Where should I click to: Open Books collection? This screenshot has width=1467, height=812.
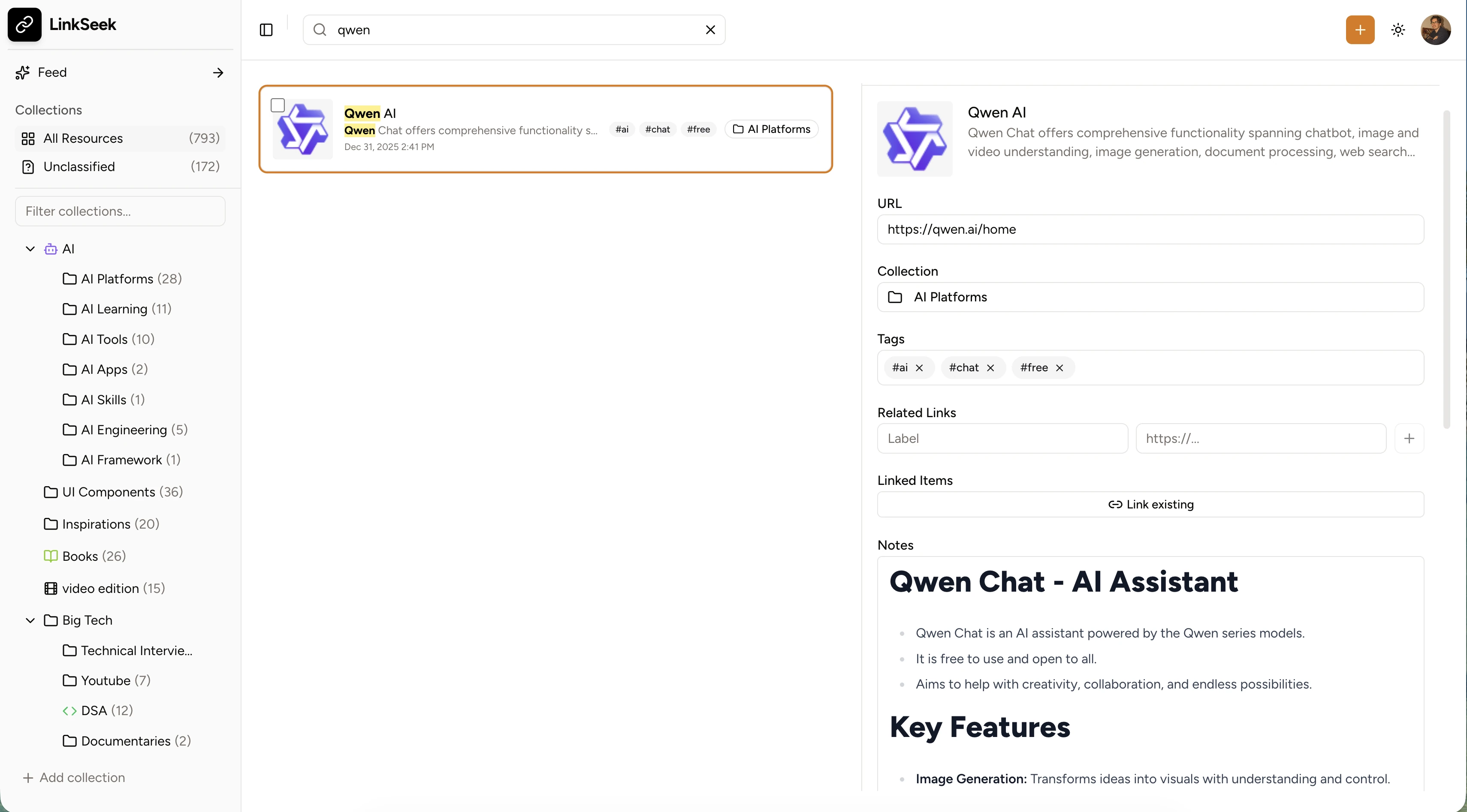(85, 556)
